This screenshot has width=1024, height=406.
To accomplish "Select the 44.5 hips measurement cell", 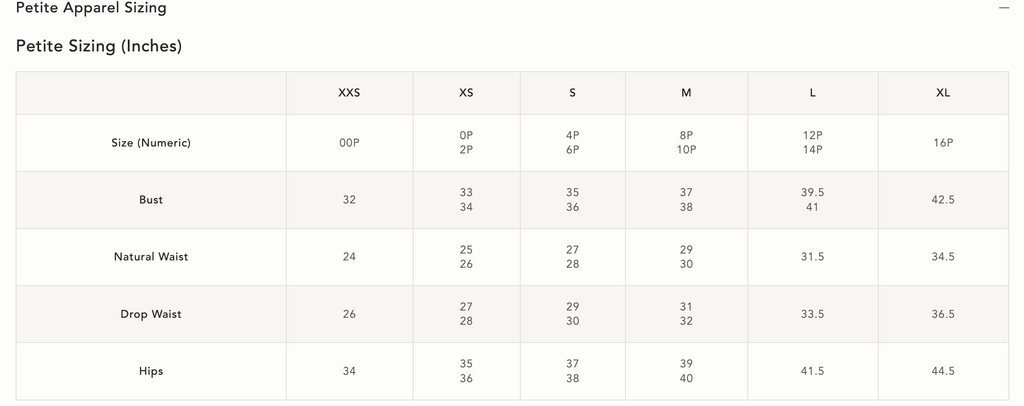I will point(943,371).
